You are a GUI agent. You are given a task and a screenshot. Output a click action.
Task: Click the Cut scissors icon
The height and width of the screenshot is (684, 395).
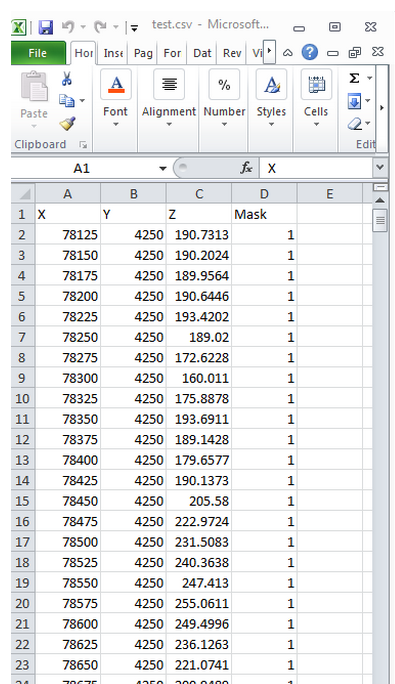[66, 79]
